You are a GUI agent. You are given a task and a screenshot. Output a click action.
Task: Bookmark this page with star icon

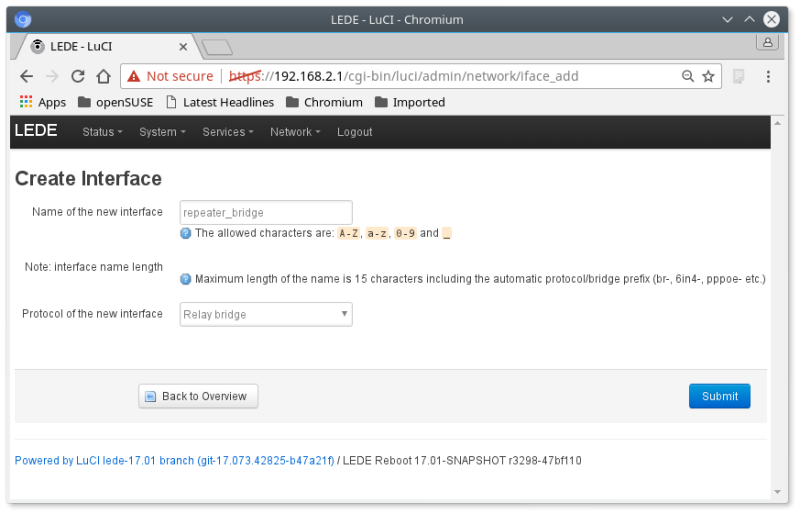click(708, 77)
